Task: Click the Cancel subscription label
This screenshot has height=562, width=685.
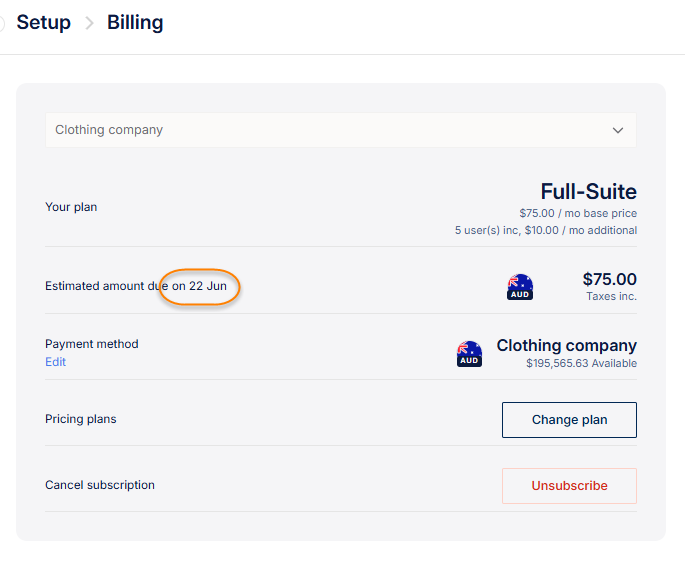Action: pos(100,485)
